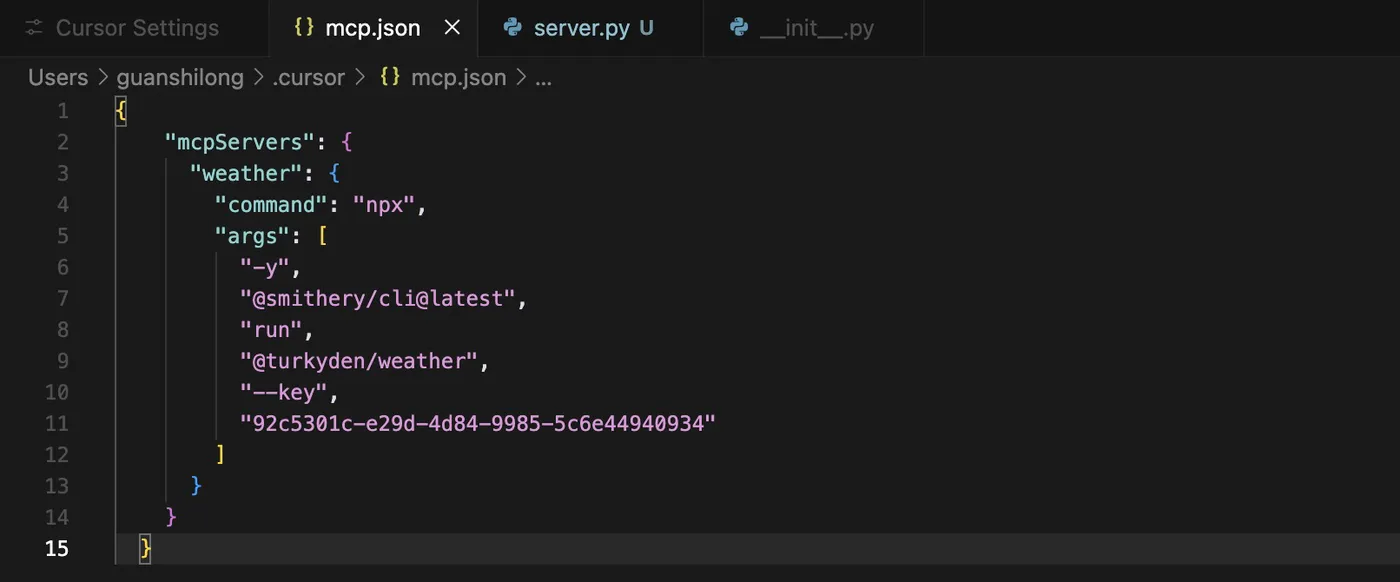Open the guanshilong breadcrumb folder
This screenshot has height=582, width=1400.
pos(180,77)
